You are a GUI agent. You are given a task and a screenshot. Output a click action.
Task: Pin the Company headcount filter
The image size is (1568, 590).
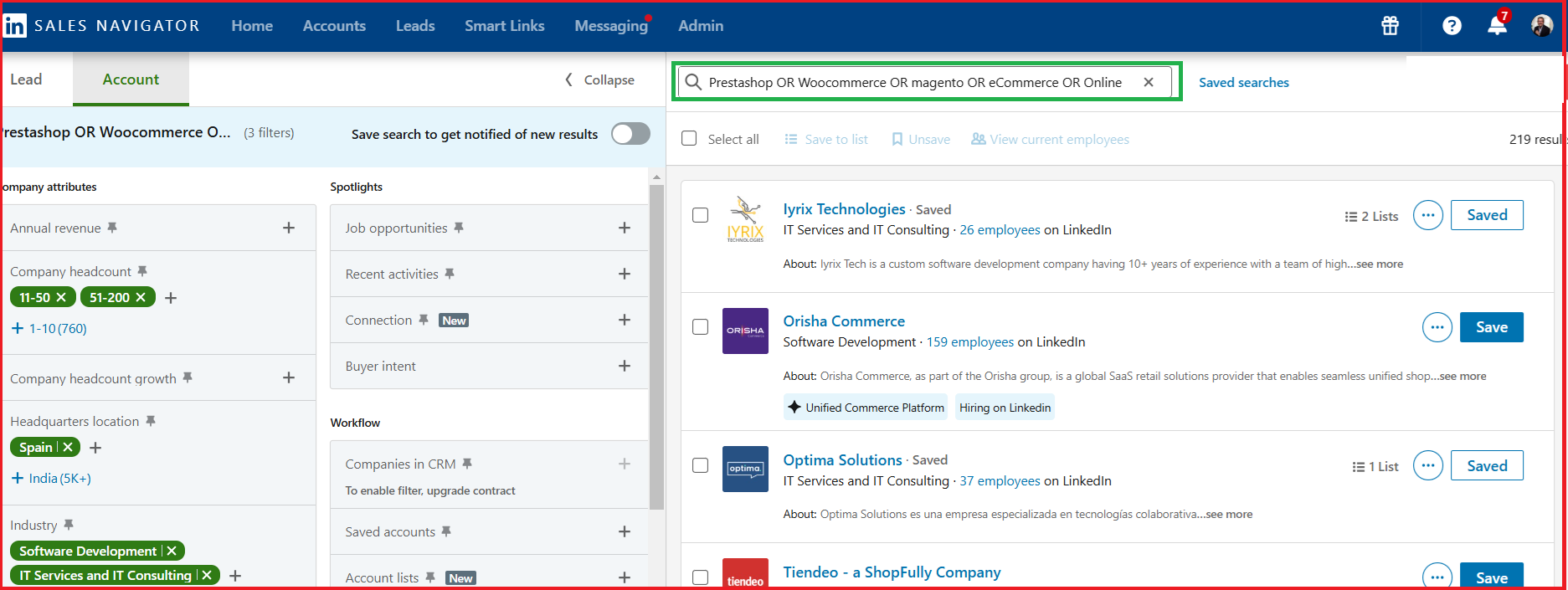pos(142,271)
